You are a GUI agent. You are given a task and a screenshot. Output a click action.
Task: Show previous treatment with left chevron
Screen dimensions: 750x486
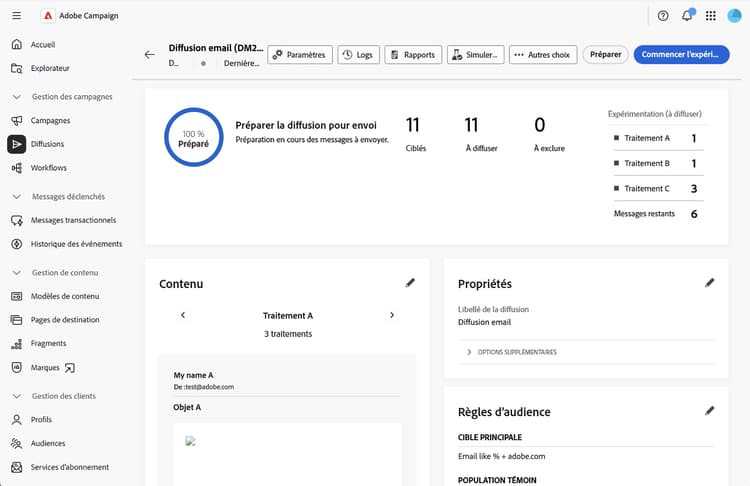point(183,315)
